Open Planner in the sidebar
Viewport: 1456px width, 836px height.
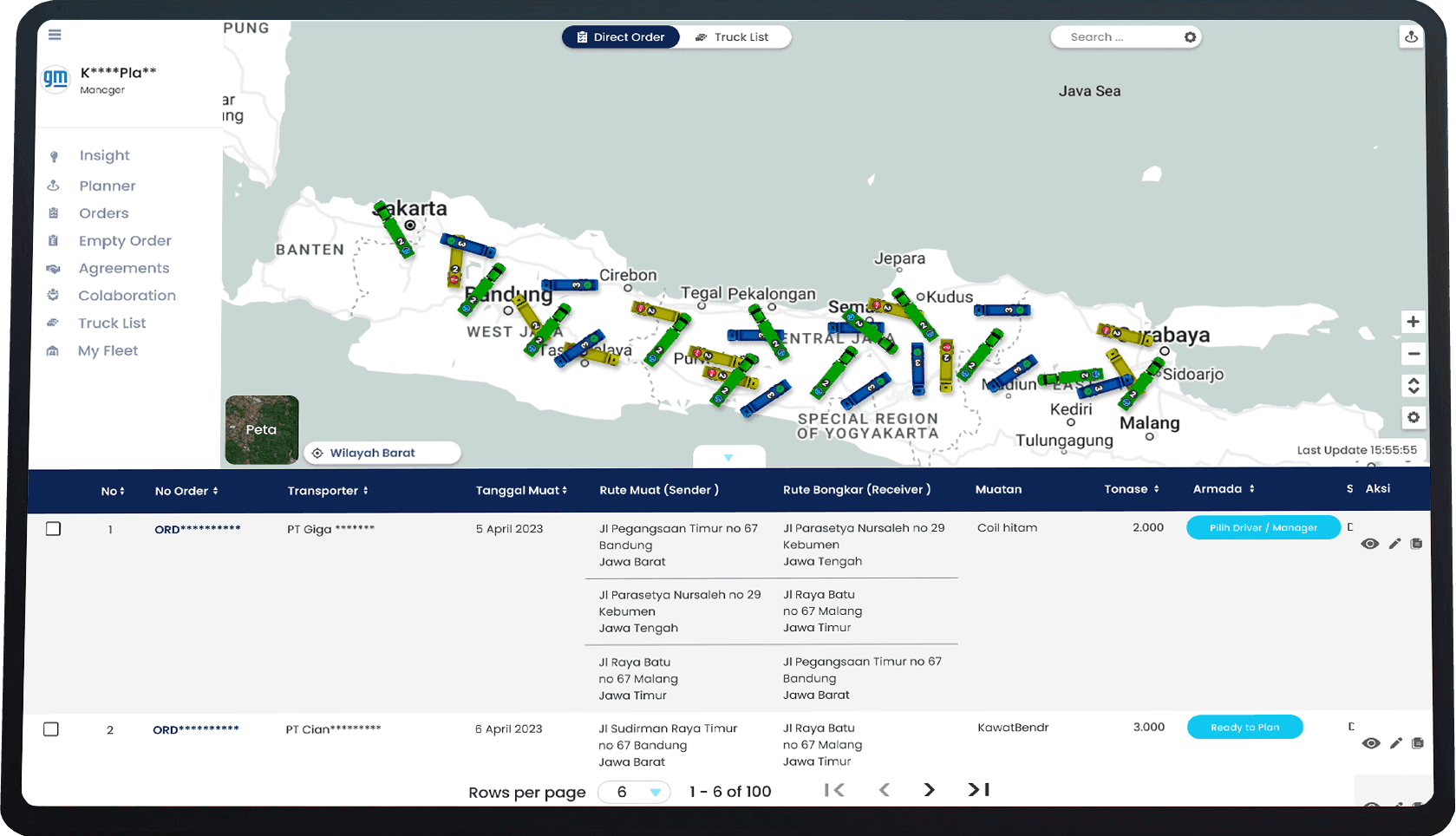pos(107,186)
